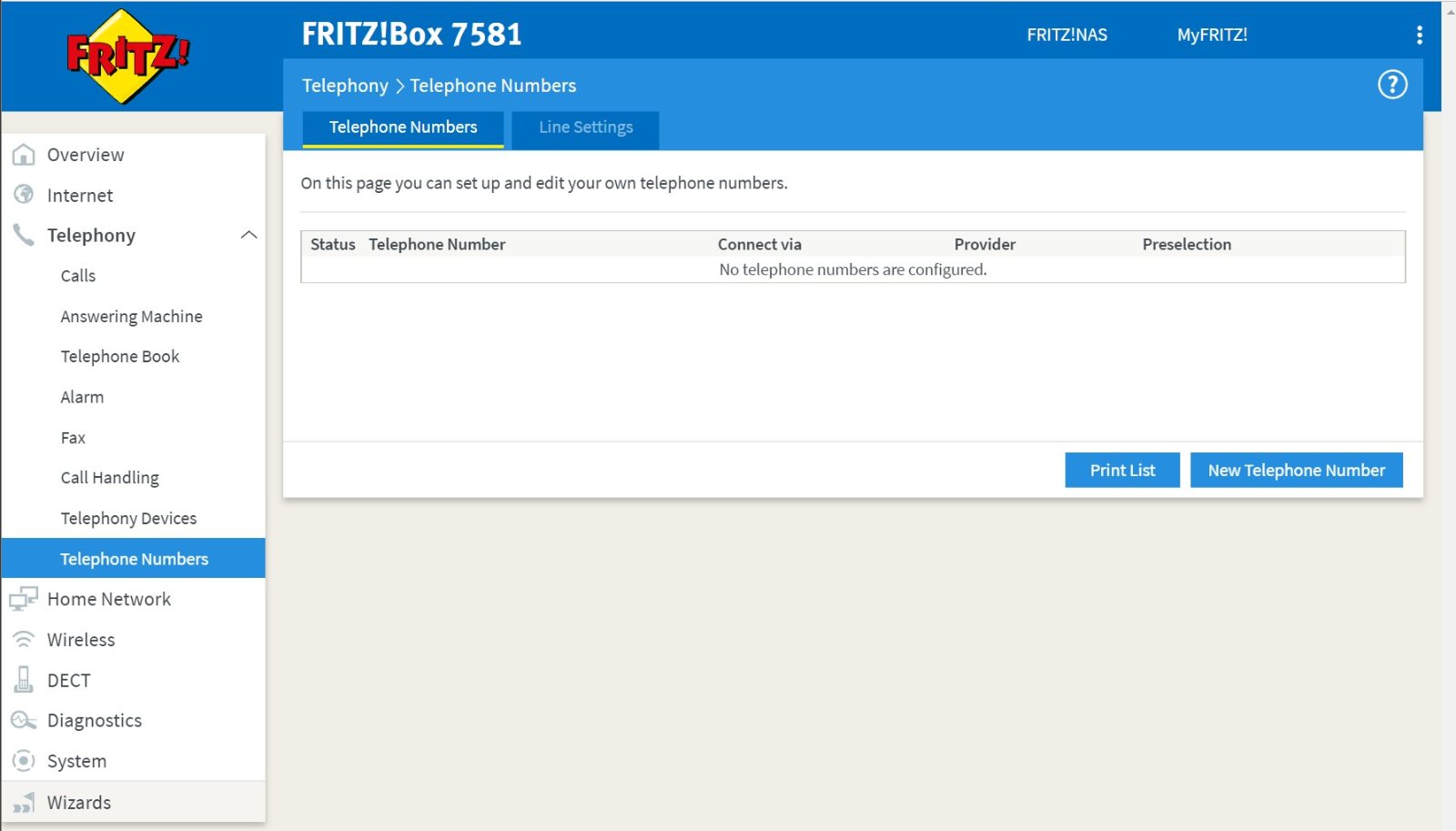Open Call Handling settings
This screenshot has width=1456, height=831.
[110, 478]
